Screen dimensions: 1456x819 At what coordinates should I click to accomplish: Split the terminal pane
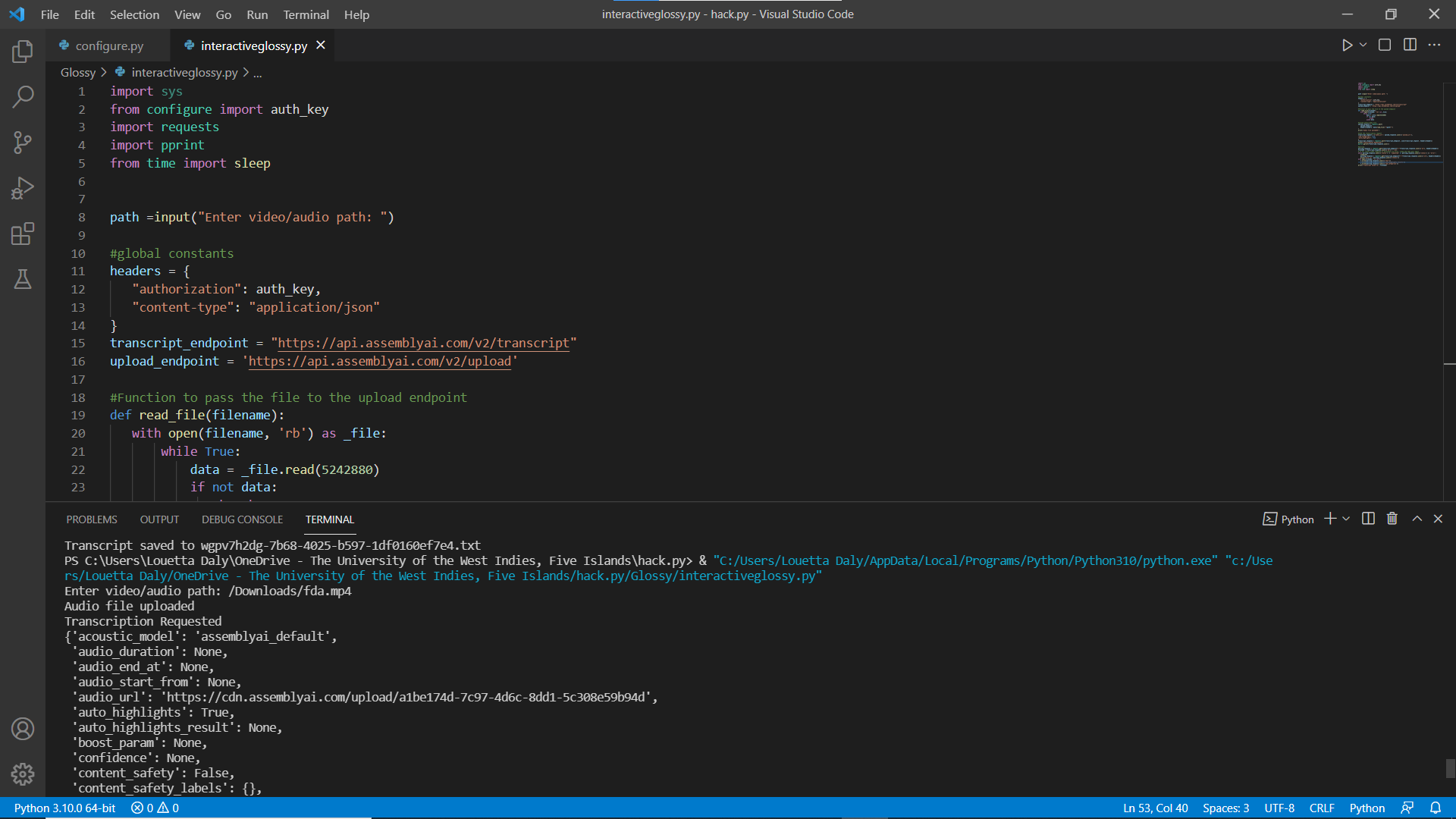coord(1368,519)
